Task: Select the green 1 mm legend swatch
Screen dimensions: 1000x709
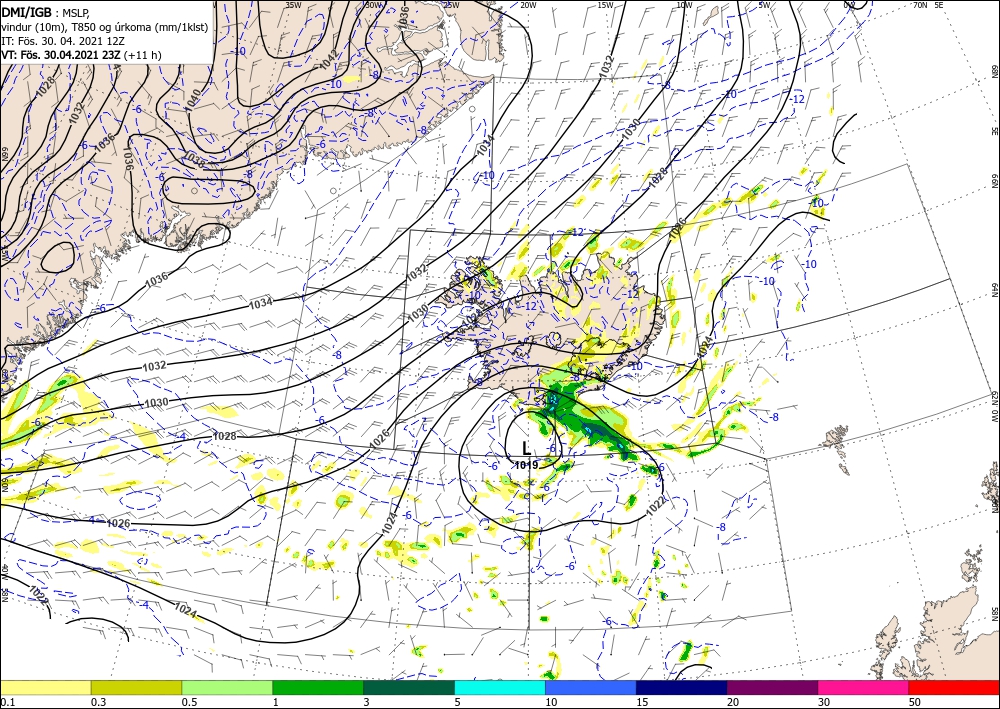Action: tap(318, 687)
